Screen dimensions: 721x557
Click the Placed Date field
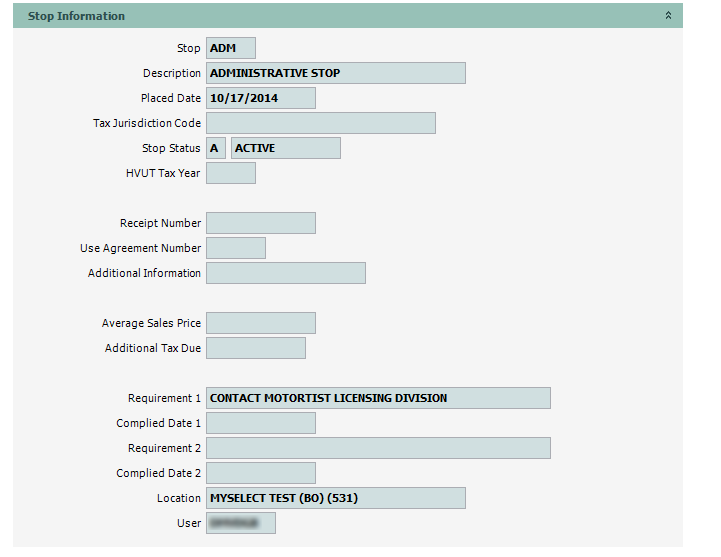(260, 98)
